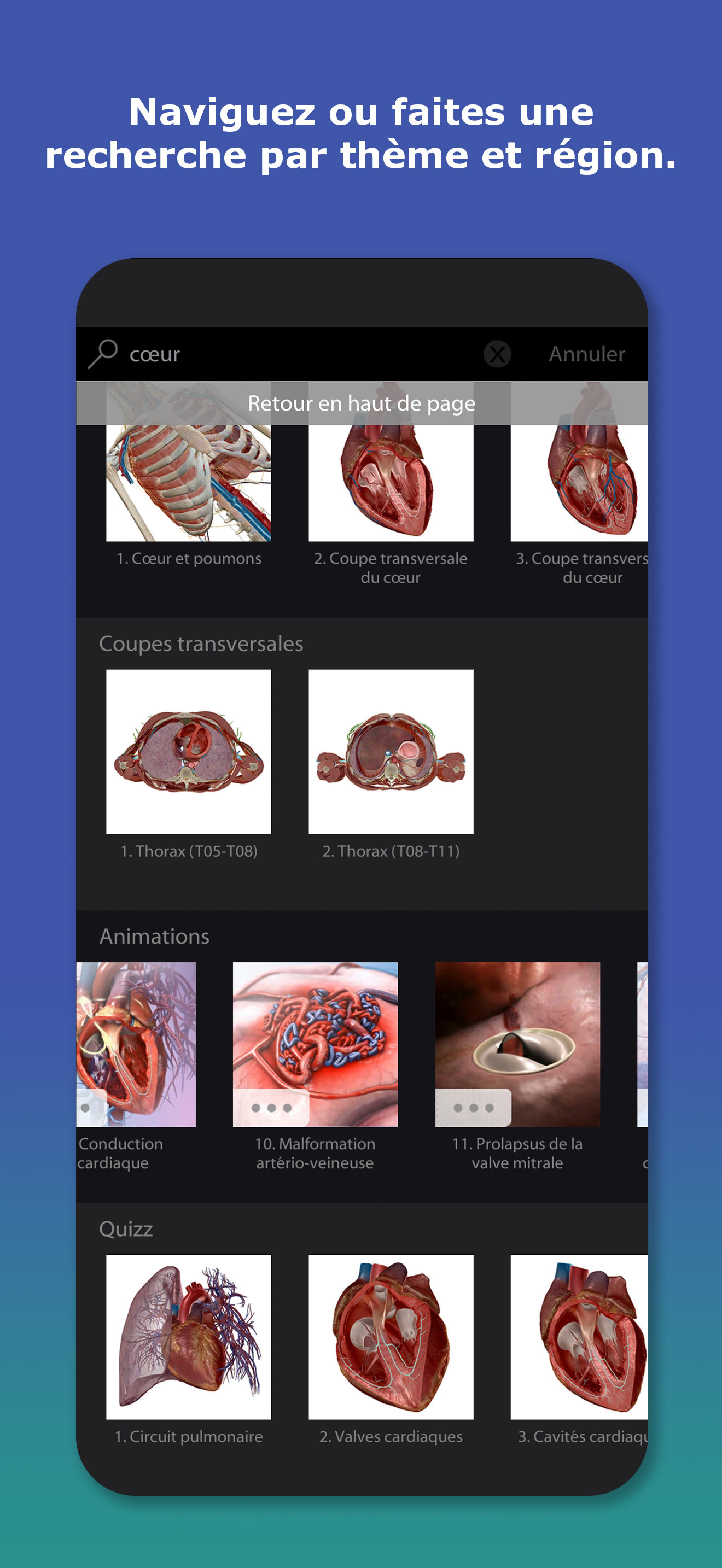The width and height of the screenshot is (722, 1568).
Task: Tap Retour en haut de page banner
Action: pos(362,403)
